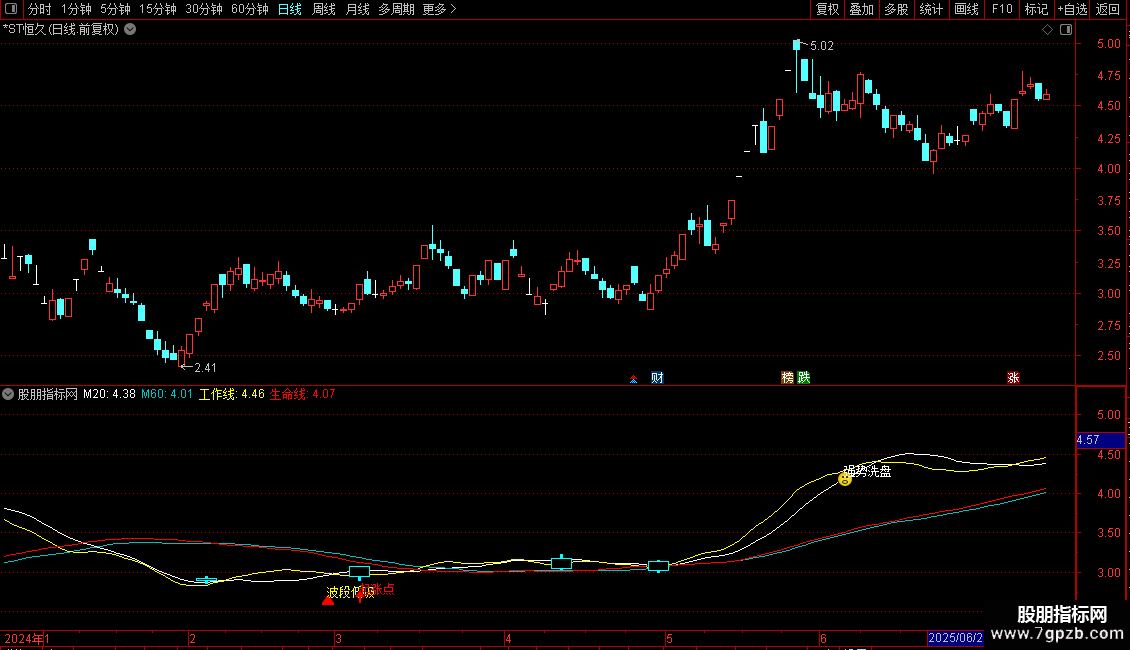
Task: Expand the *ST恒久 chart title dropdown
Action: 130,30
